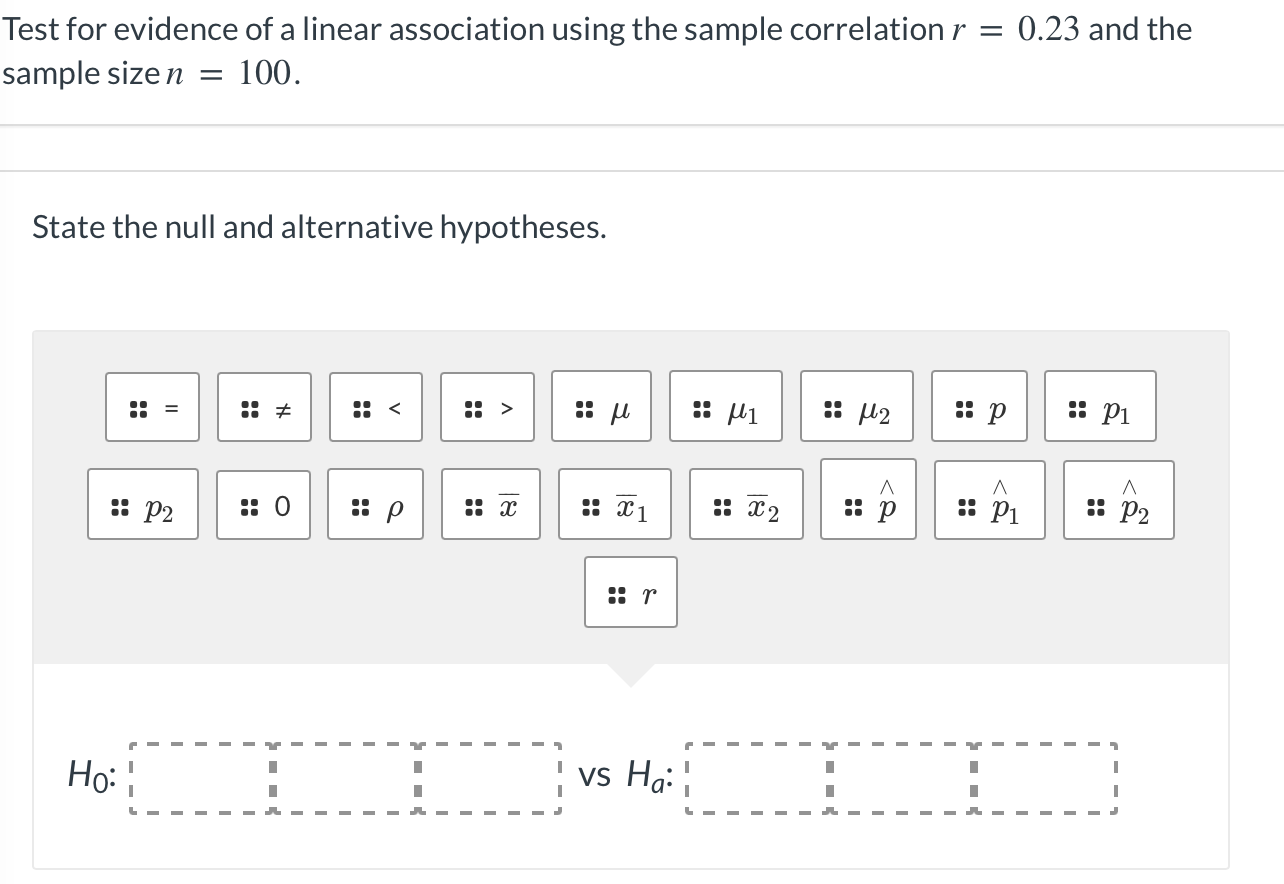Image resolution: width=1284 pixels, height=884 pixels.
Task: Select the not-equal sign tile
Action: click(x=264, y=406)
